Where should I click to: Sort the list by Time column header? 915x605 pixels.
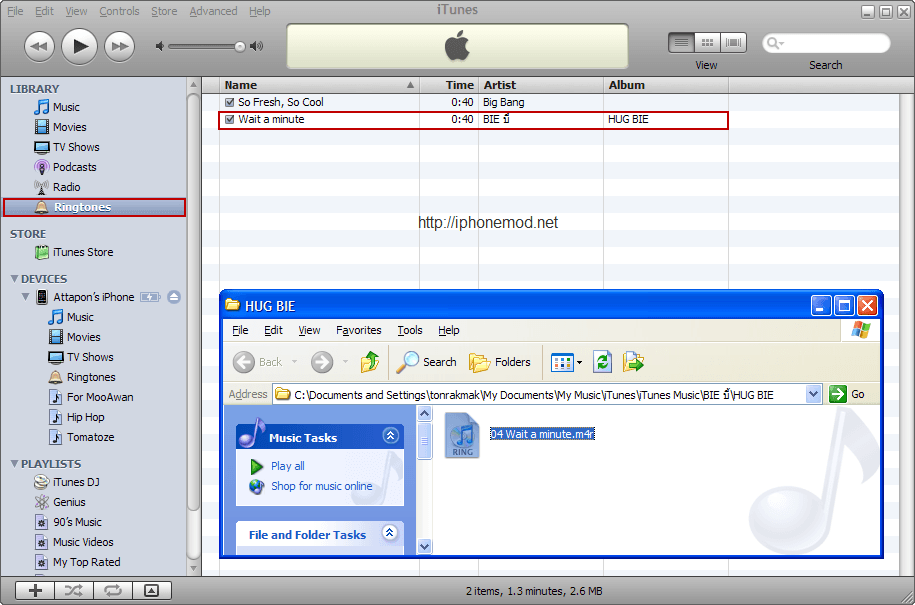pos(449,85)
